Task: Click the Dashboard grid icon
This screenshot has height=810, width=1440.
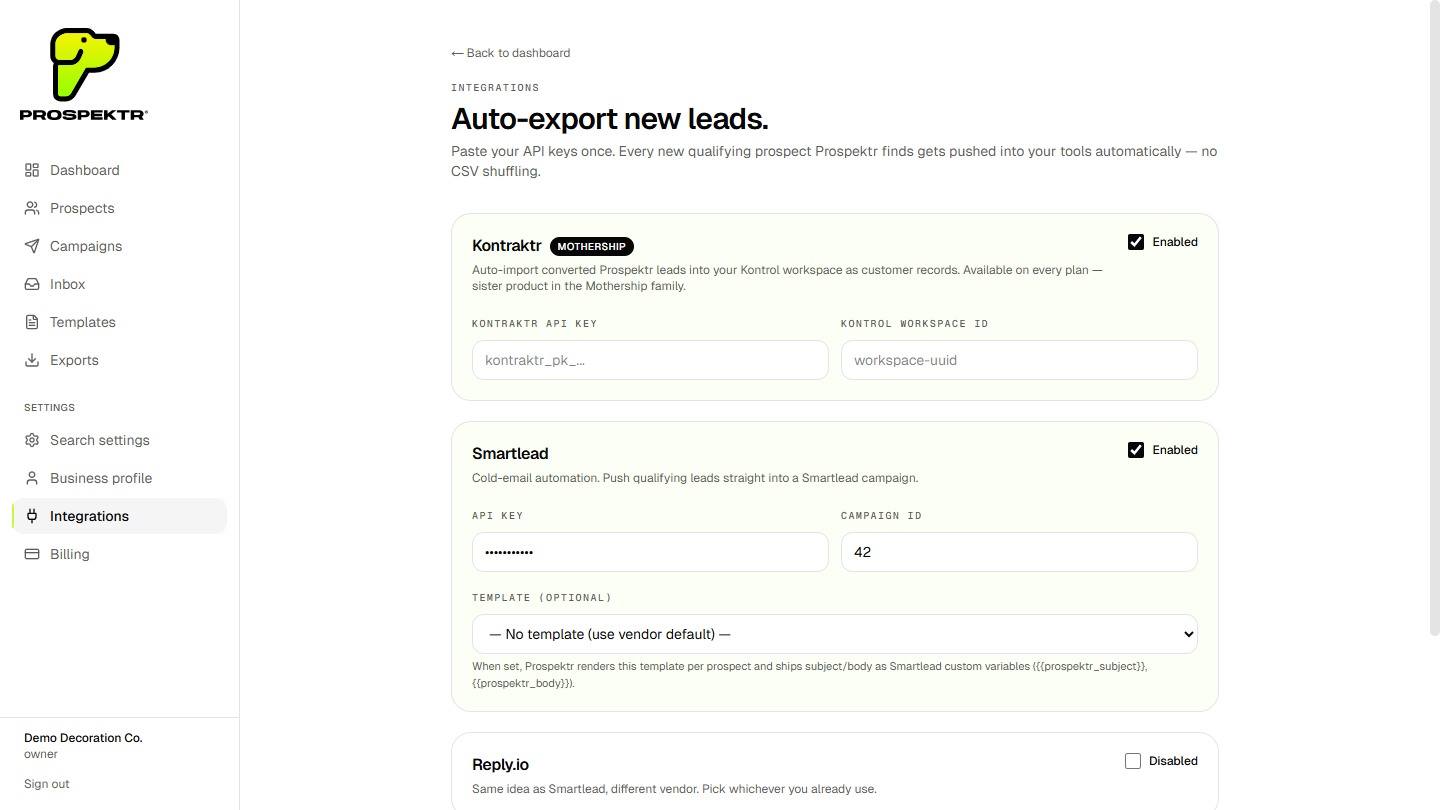Action: [x=32, y=170]
